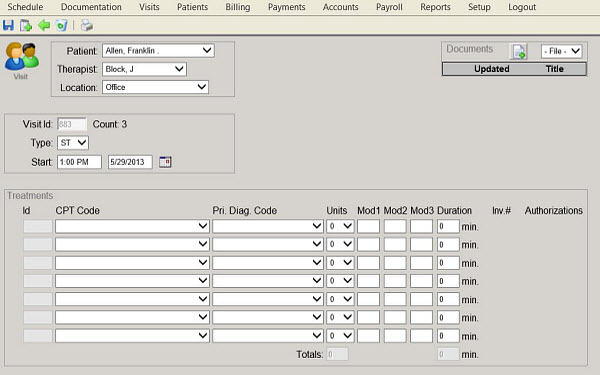Open the Reports menu
600x375 pixels.
coord(435,7)
